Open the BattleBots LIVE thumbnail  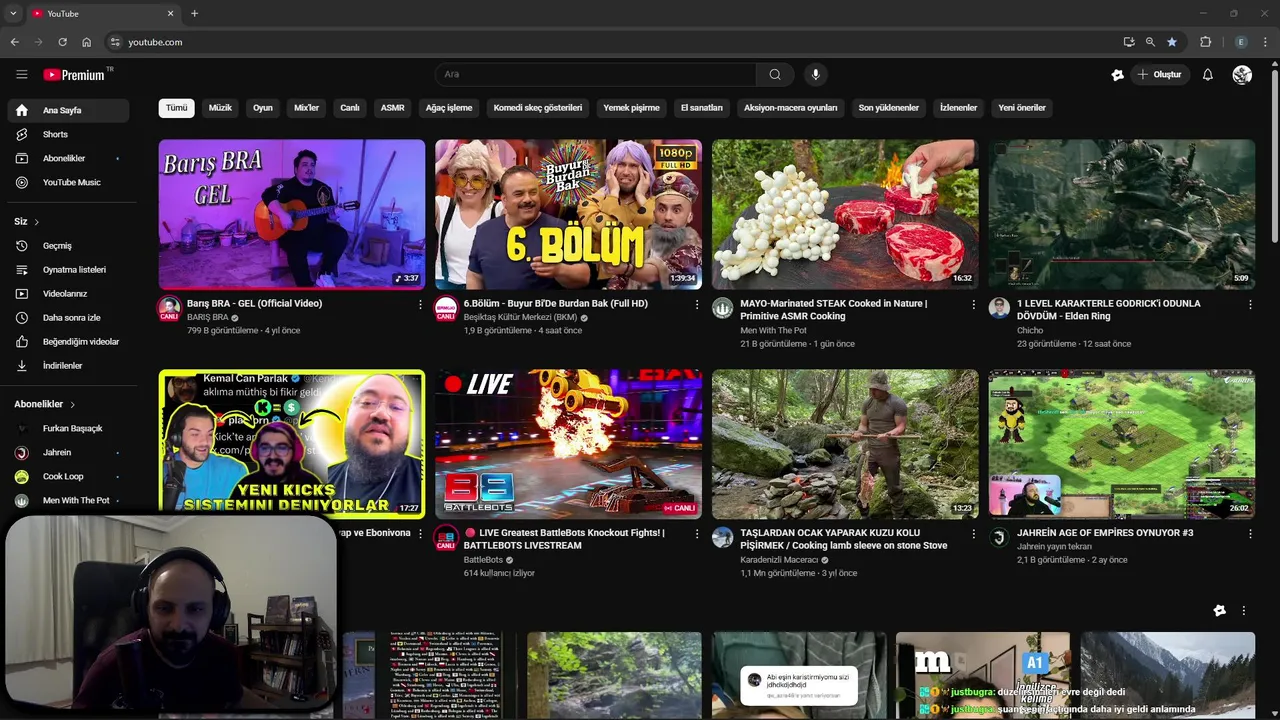pyautogui.click(x=568, y=444)
